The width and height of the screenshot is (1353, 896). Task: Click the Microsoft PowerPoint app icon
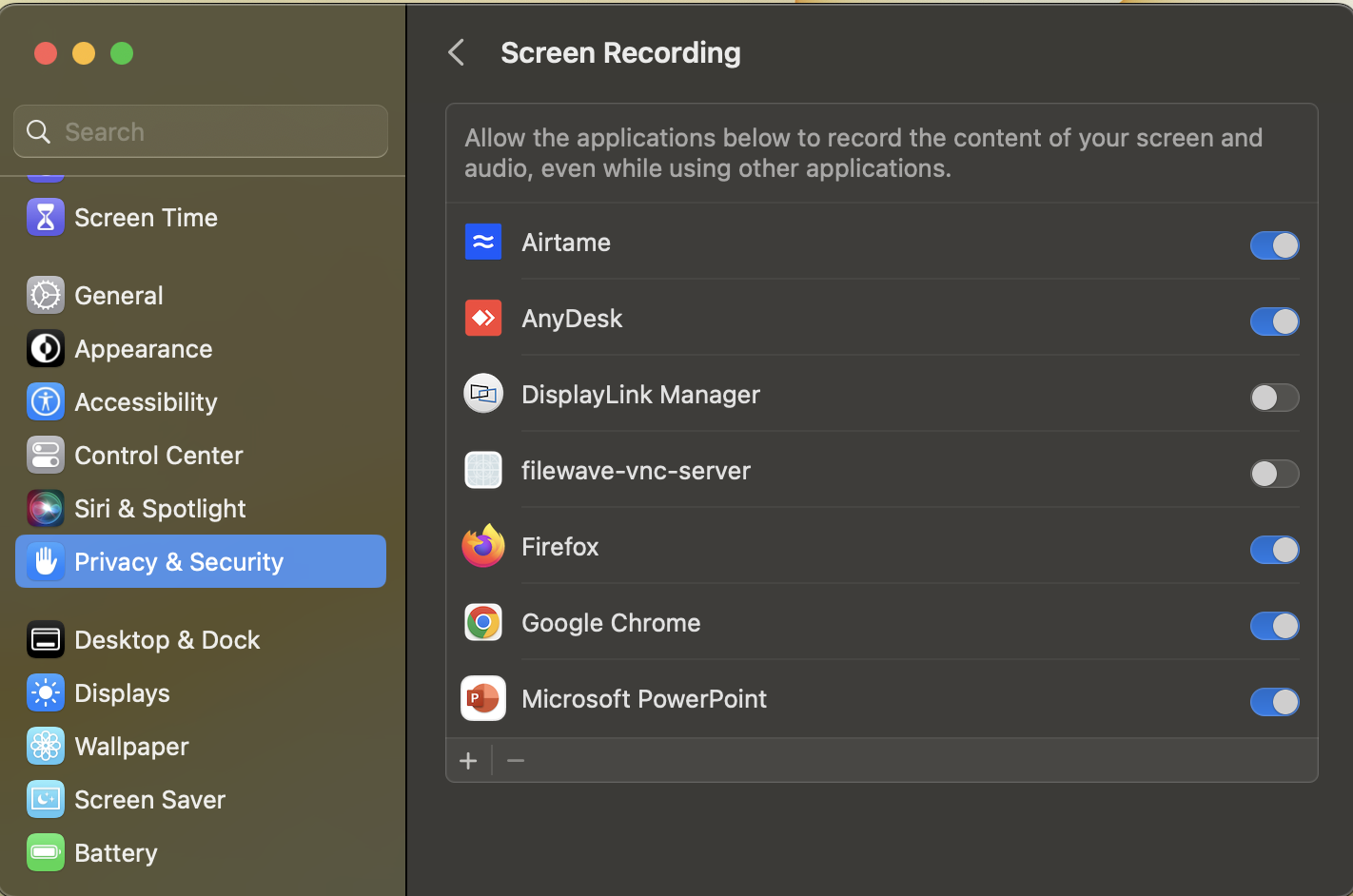[x=483, y=698]
